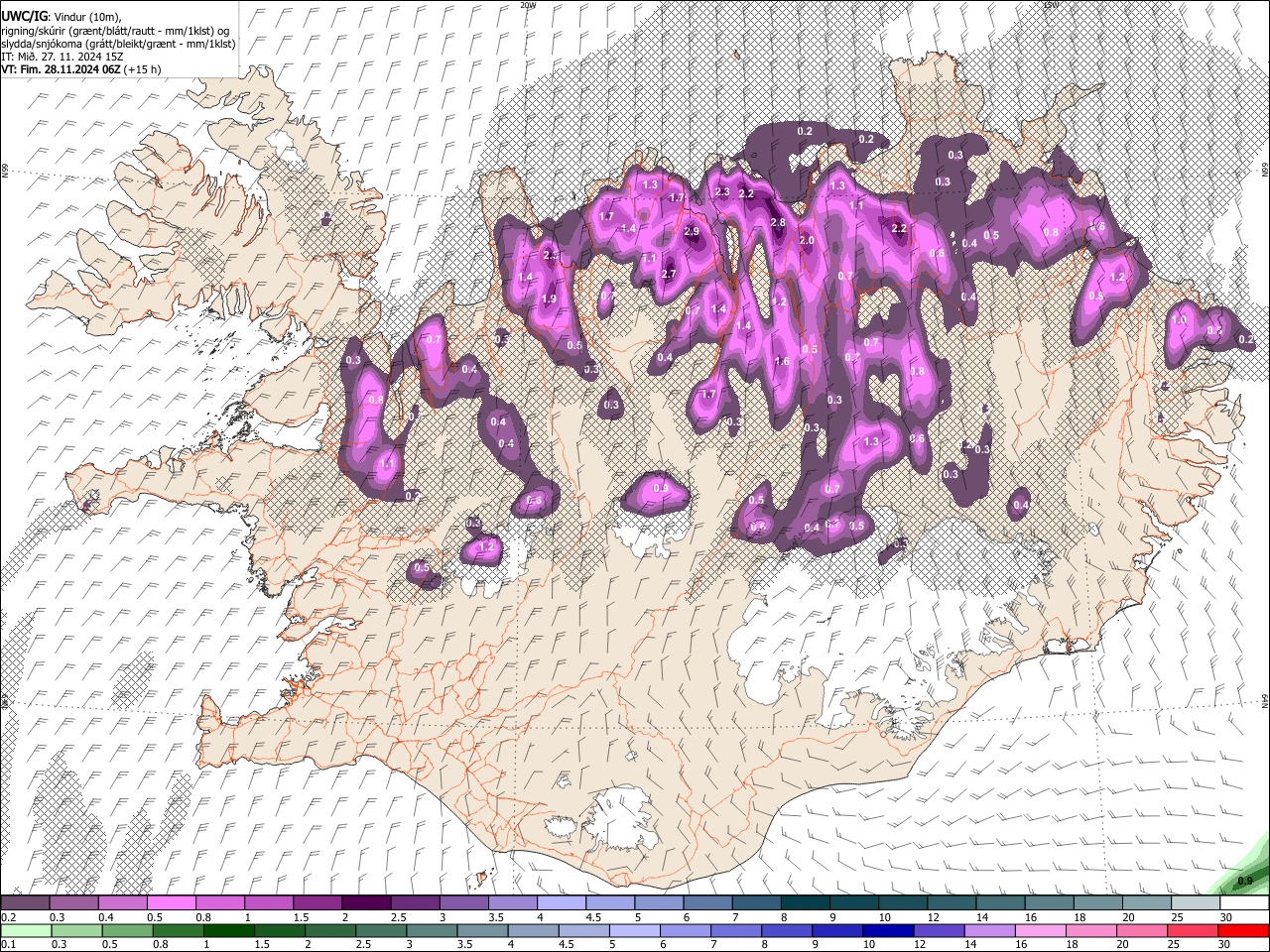Select the bright pink 0.5 snow legend swatch
This screenshot has height=952, width=1270.
171,903
